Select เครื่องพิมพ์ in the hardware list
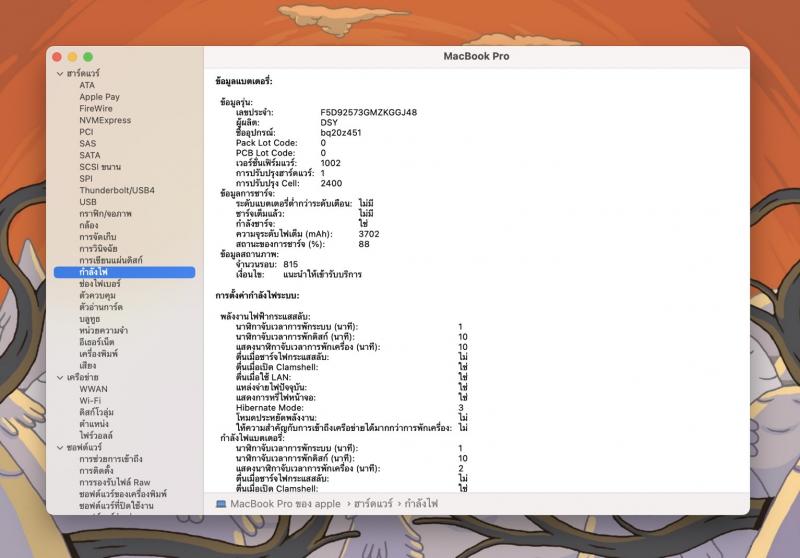 coord(98,354)
